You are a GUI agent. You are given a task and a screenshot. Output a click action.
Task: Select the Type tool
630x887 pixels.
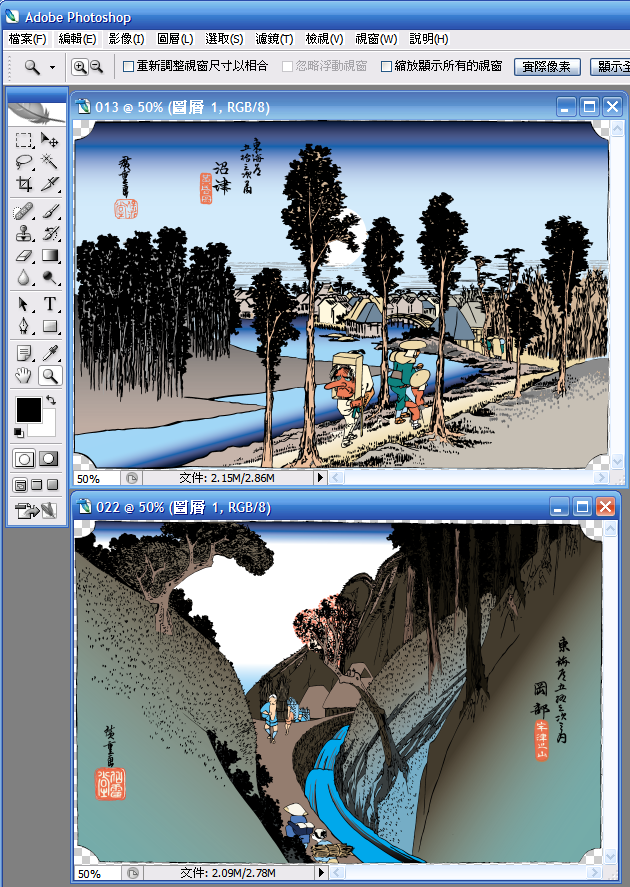[x=50, y=304]
